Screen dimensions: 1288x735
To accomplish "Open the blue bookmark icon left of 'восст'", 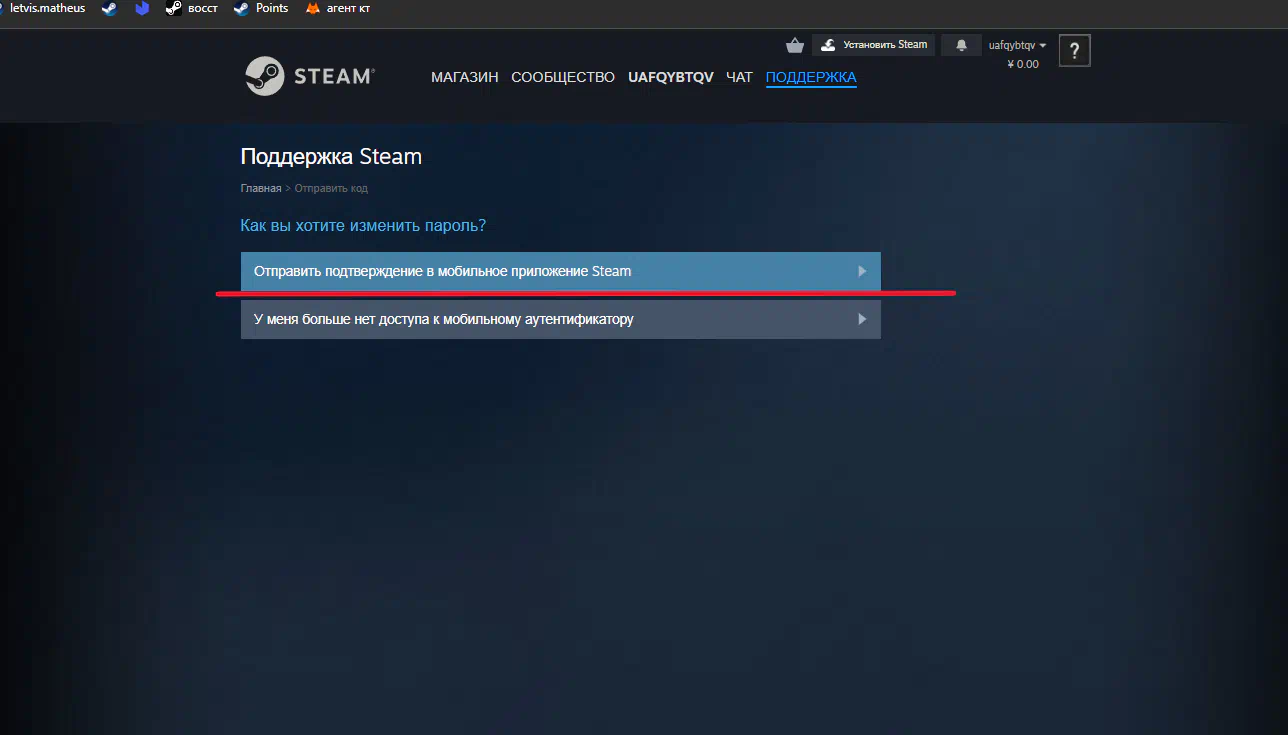I will [142, 8].
